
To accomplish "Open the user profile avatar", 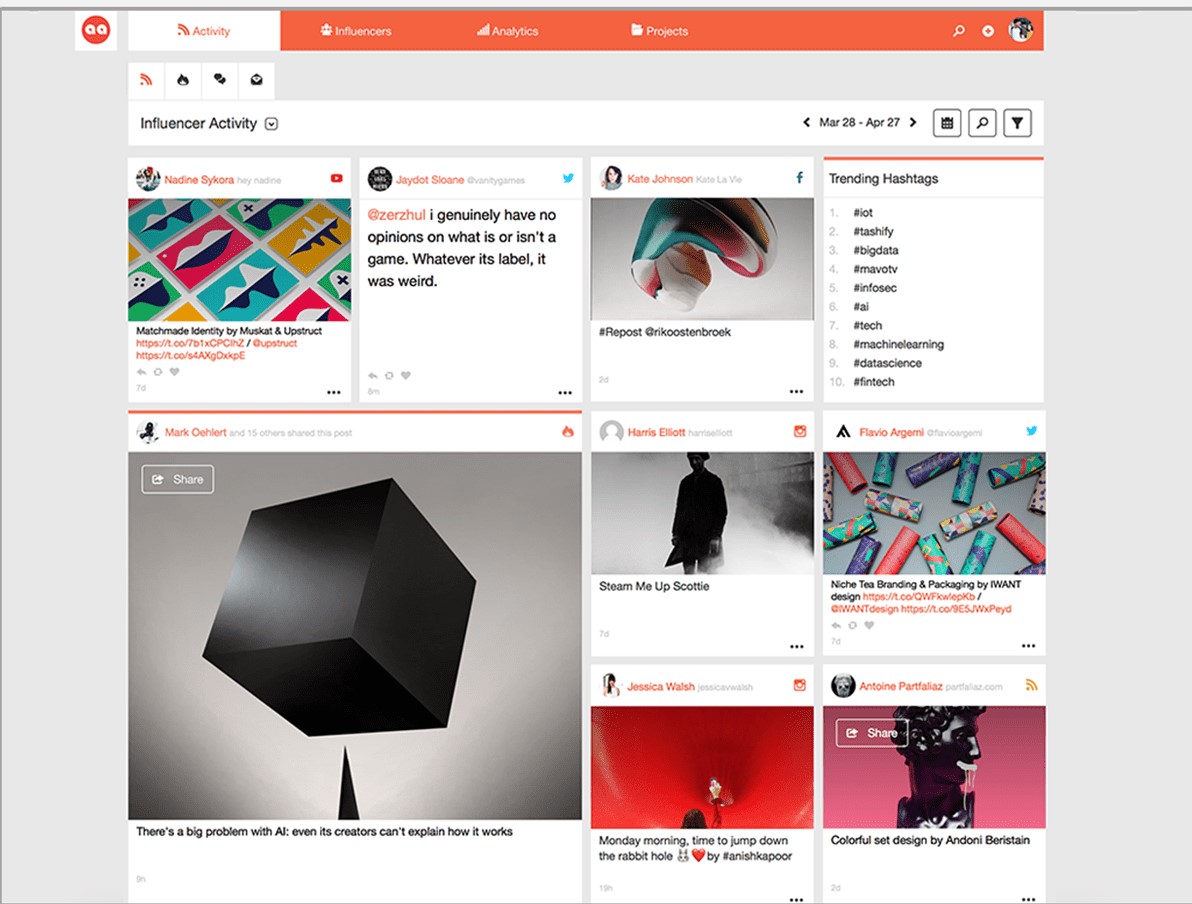I will click(x=1021, y=30).
